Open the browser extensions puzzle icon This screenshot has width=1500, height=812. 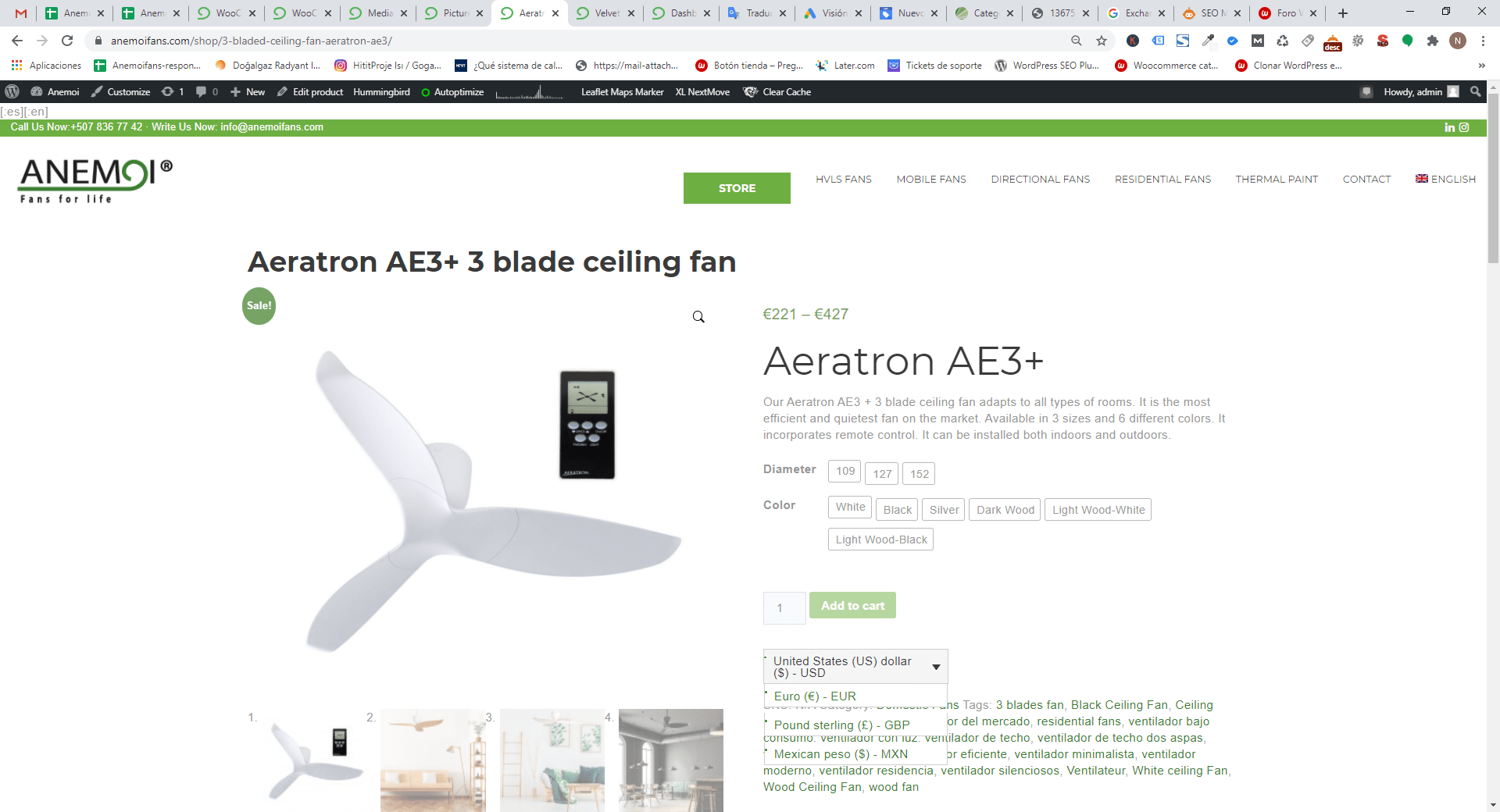point(1432,41)
